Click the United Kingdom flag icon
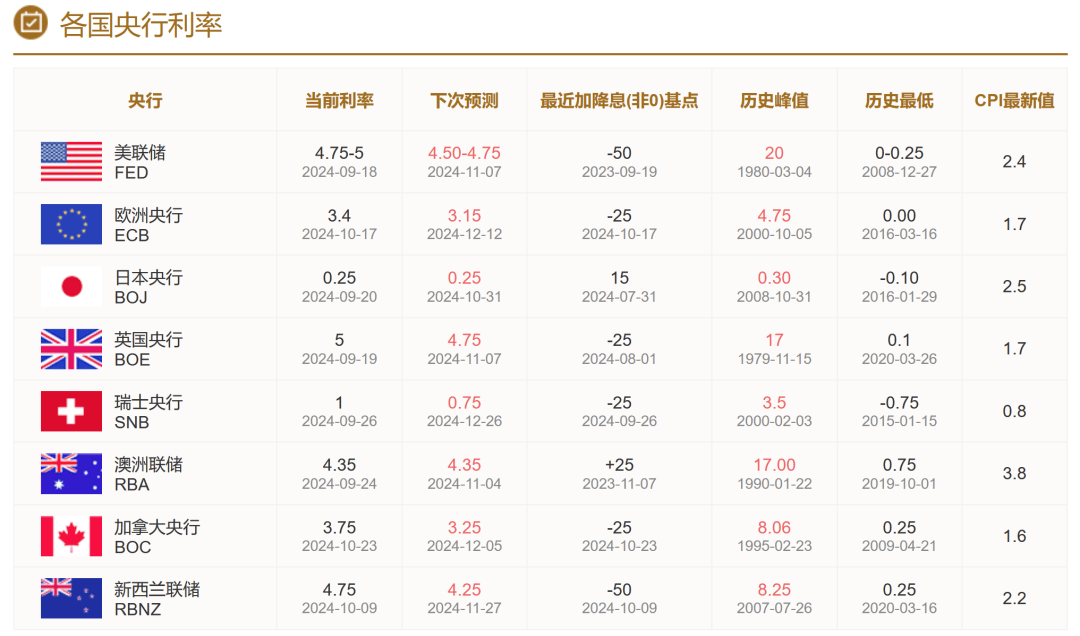 71,349
